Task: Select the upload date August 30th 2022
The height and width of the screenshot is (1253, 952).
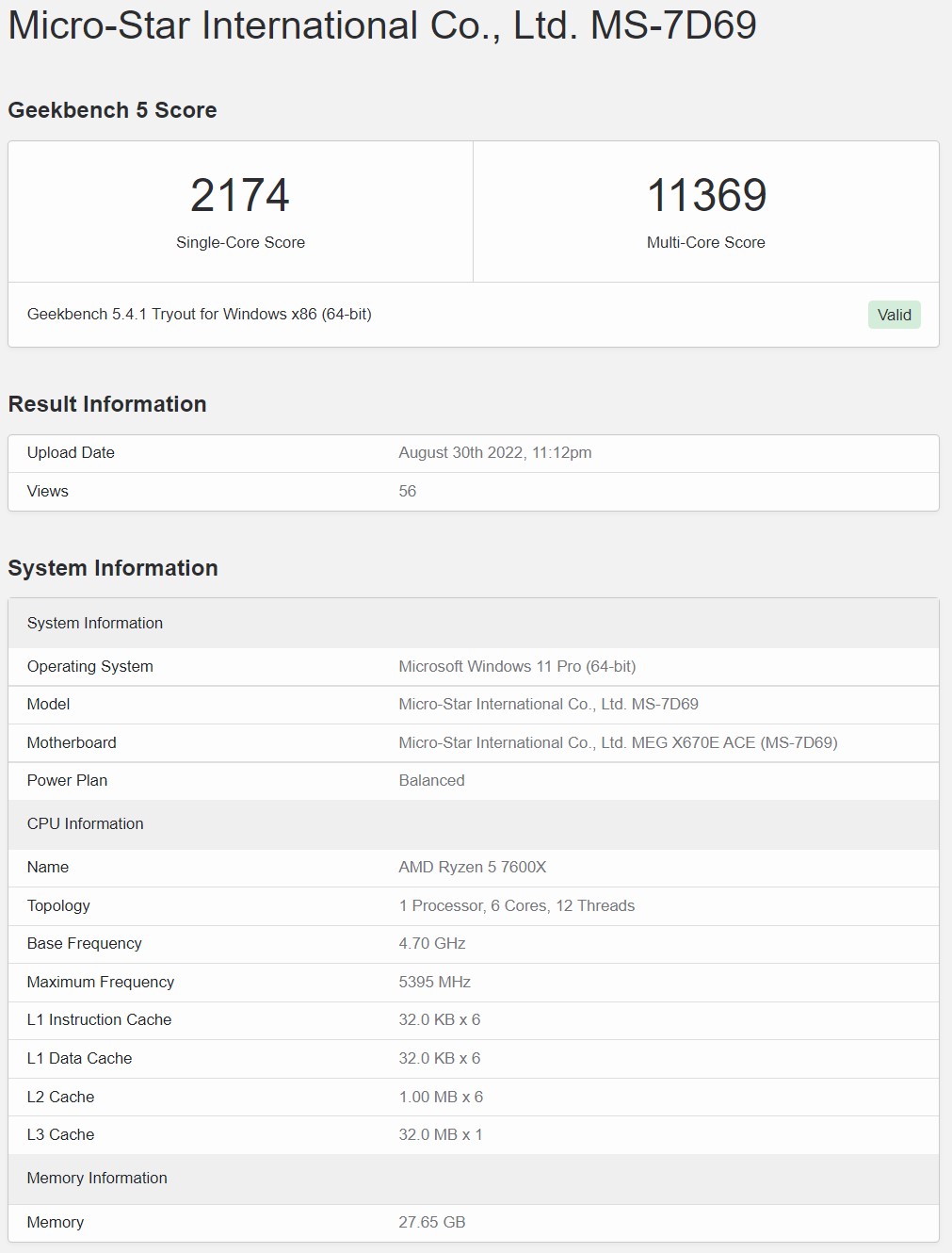Action: coord(495,452)
